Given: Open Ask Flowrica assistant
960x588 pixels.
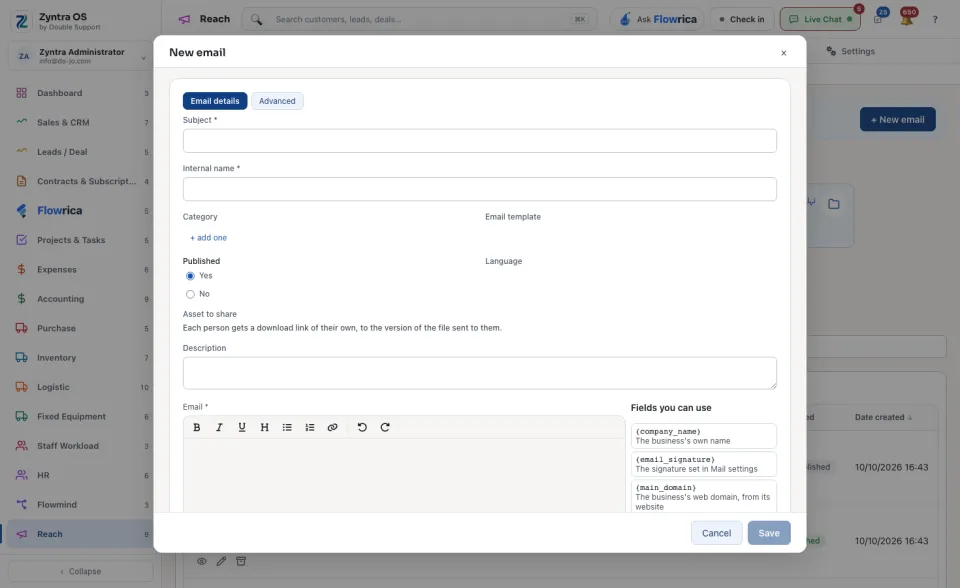Looking at the screenshot, I should pos(657,20).
